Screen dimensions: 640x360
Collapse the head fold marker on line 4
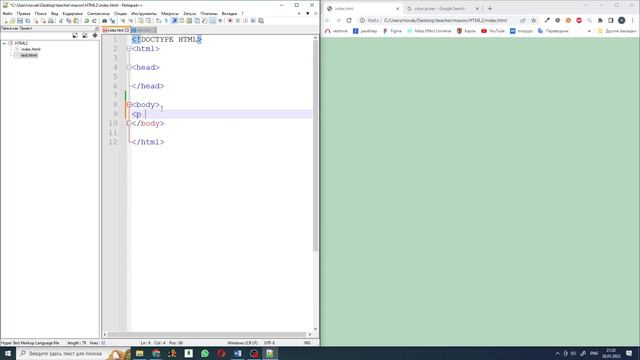pyautogui.click(x=129, y=67)
